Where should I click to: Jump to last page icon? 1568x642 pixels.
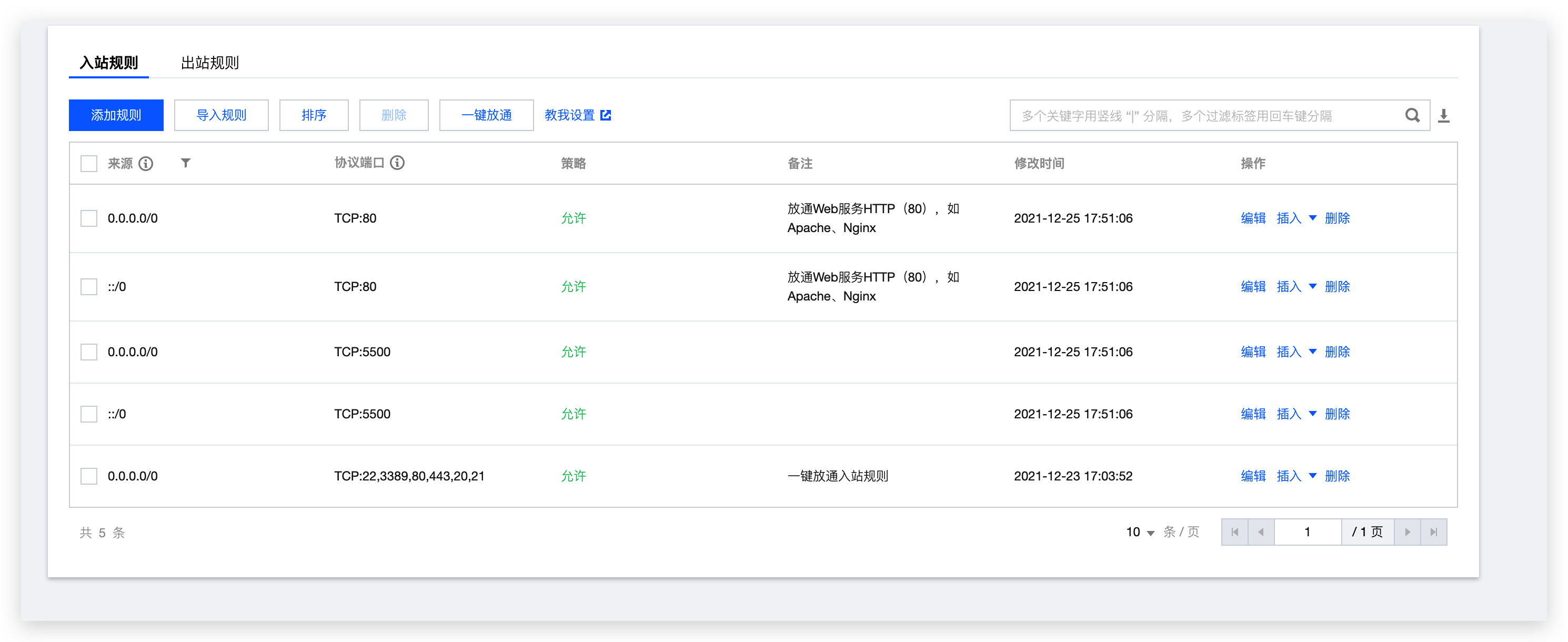[x=1433, y=532]
